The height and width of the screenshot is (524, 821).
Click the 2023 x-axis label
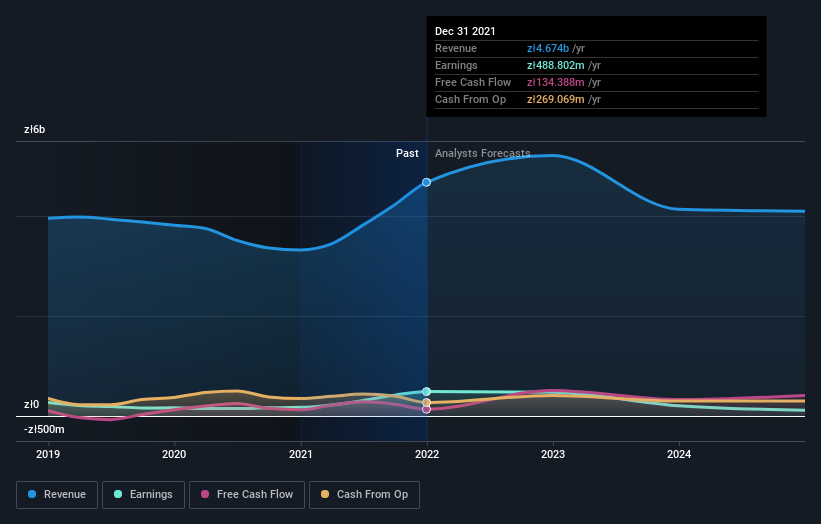(553, 454)
